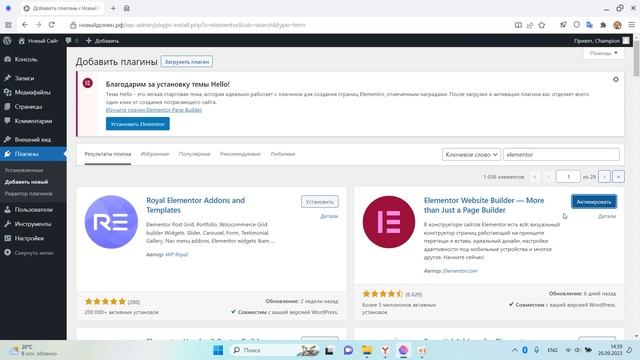Bookmark the page with the star icon
The height and width of the screenshot is (360, 640).
[x=542, y=25]
